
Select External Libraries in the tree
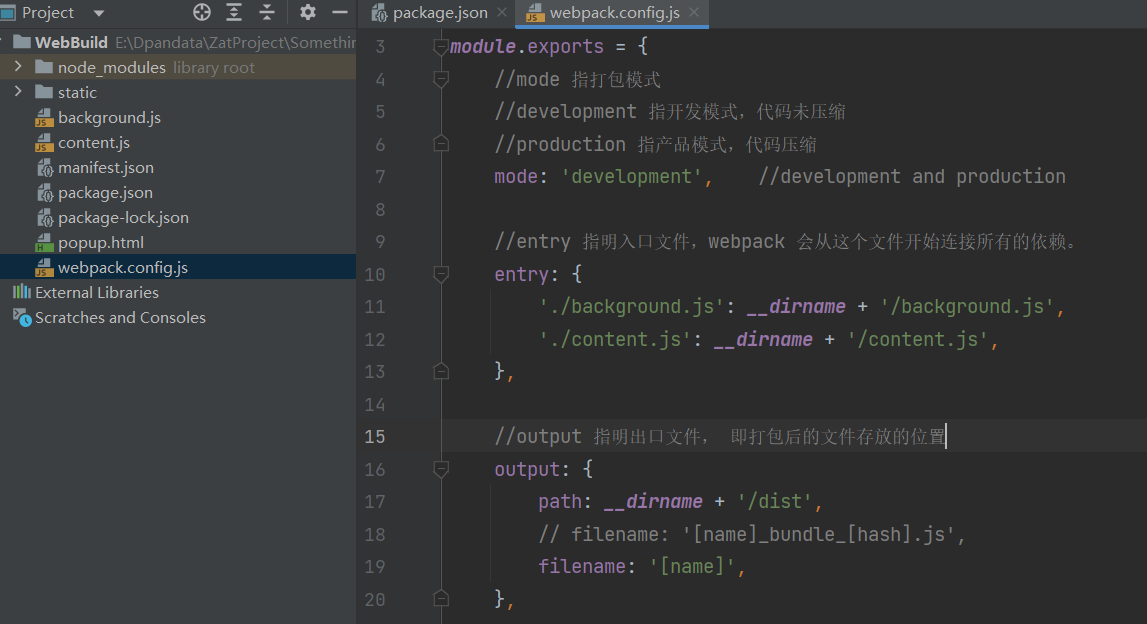[x=88, y=292]
